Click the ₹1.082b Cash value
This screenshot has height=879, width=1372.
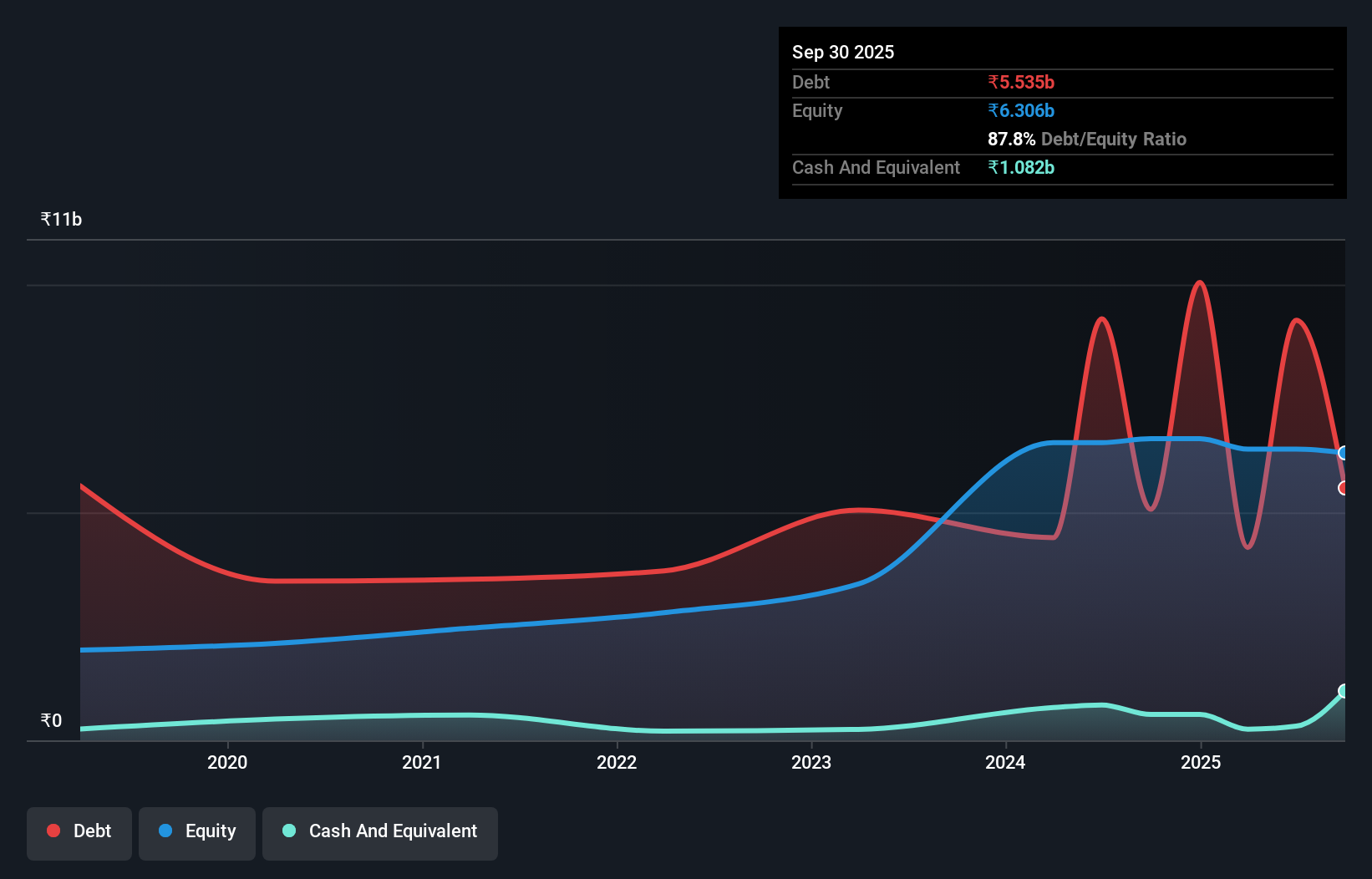(x=1021, y=167)
